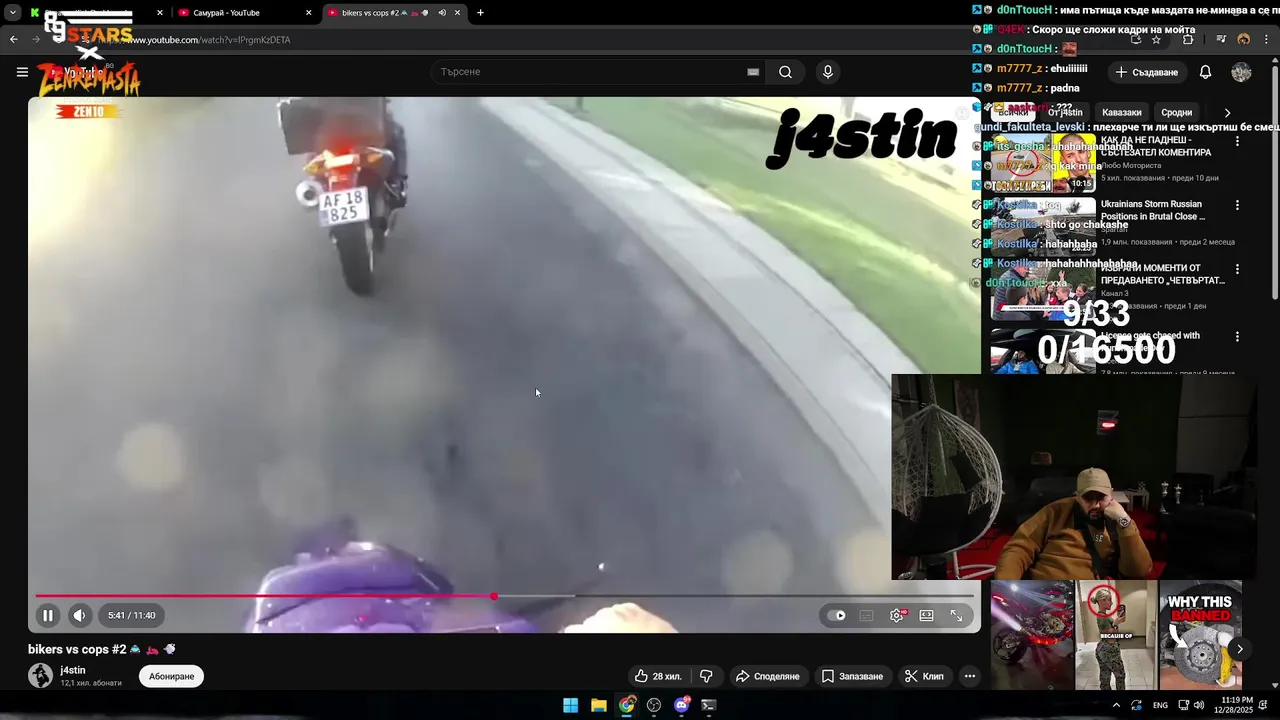1280x720 pixels.
Task: Open the notifications bell
Action: pos(1205,72)
